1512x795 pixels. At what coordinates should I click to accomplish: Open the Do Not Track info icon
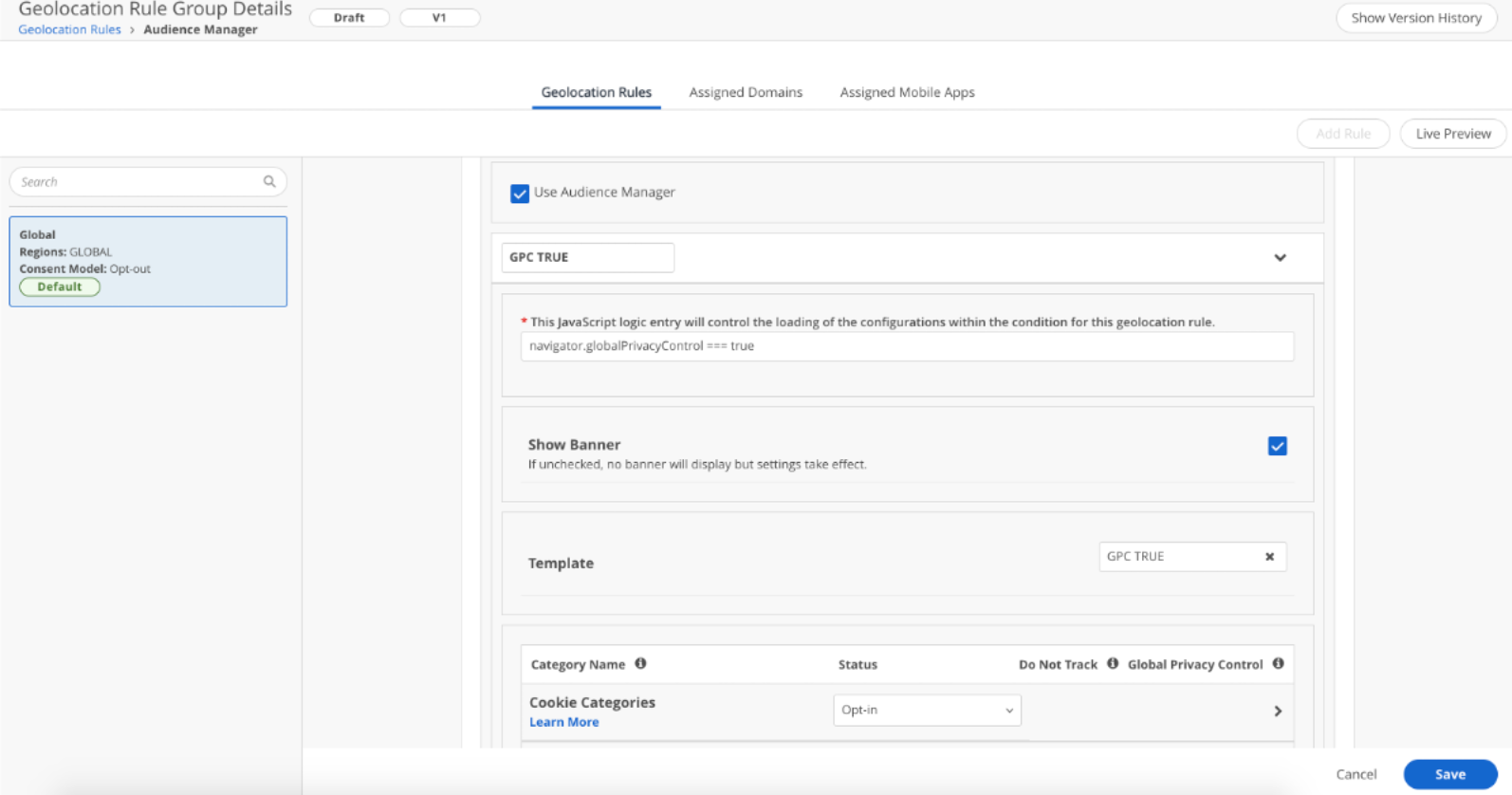click(x=1113, y=663)
